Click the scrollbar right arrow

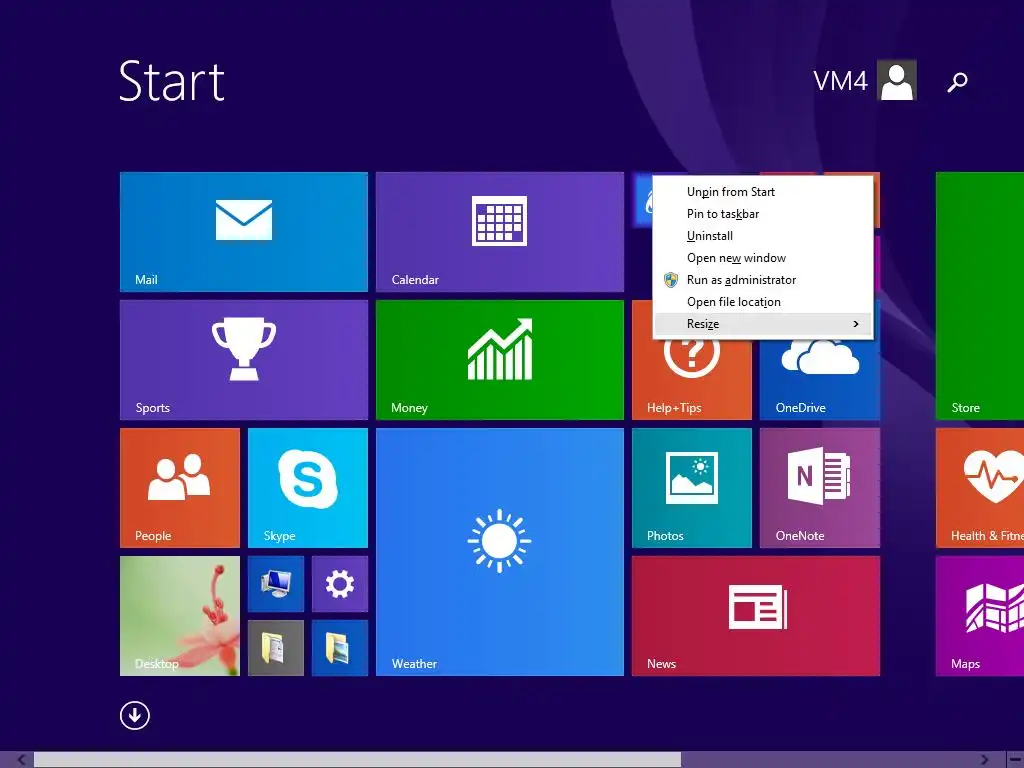(x=985, y=760)
